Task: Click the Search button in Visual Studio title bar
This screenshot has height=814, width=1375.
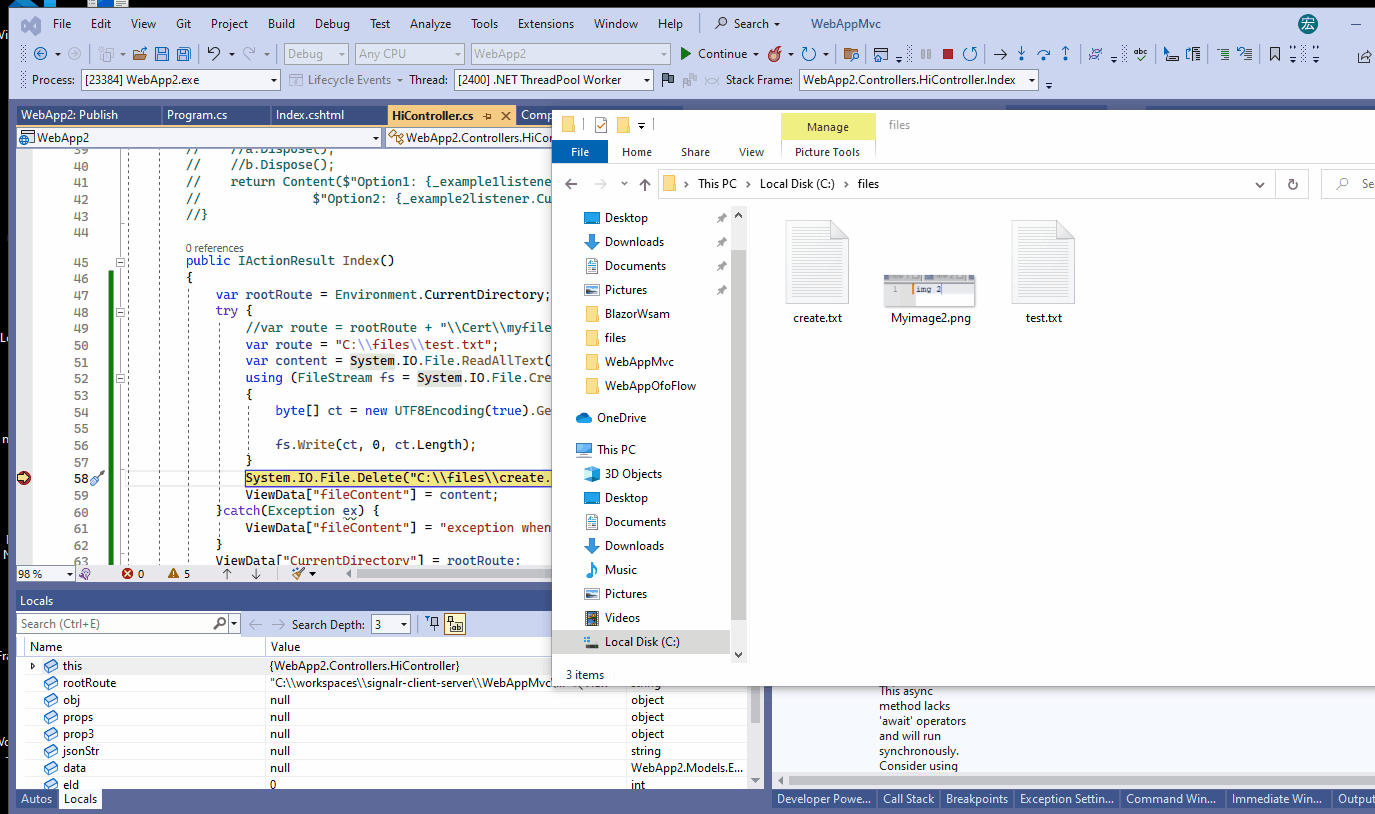Action: 748,24
